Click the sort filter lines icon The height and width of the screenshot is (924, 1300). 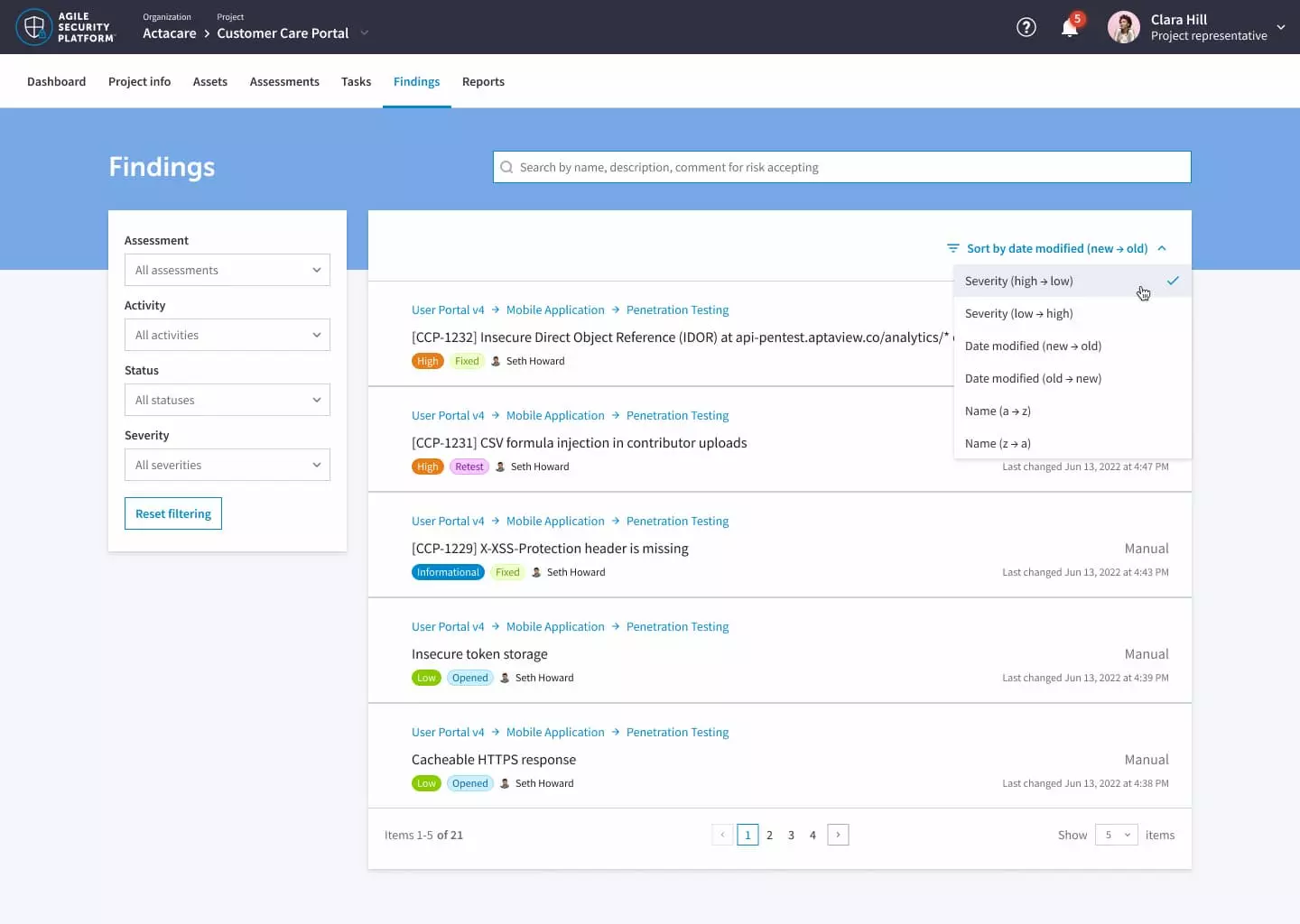click(952, 248)
